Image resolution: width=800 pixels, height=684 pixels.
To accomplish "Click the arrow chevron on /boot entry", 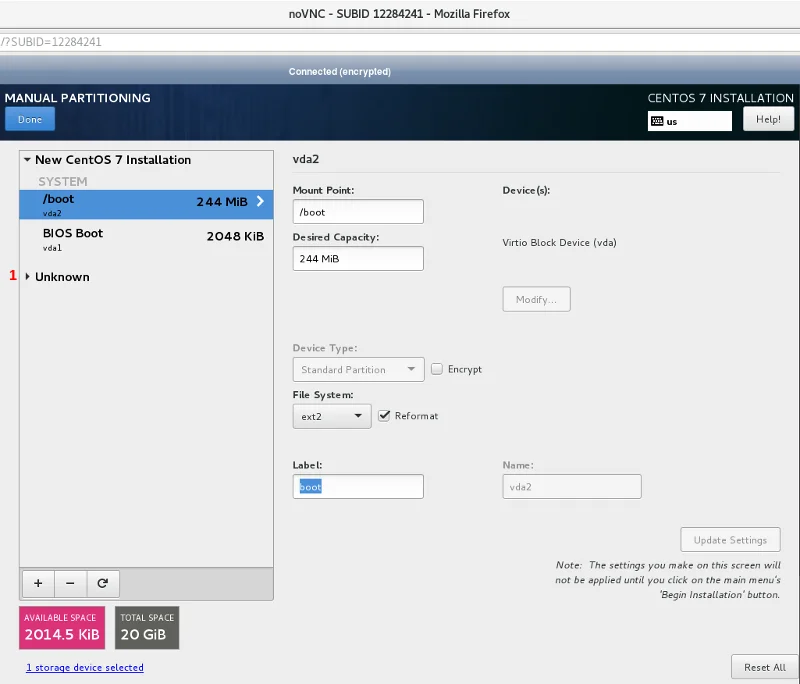I will pos(260,201).
